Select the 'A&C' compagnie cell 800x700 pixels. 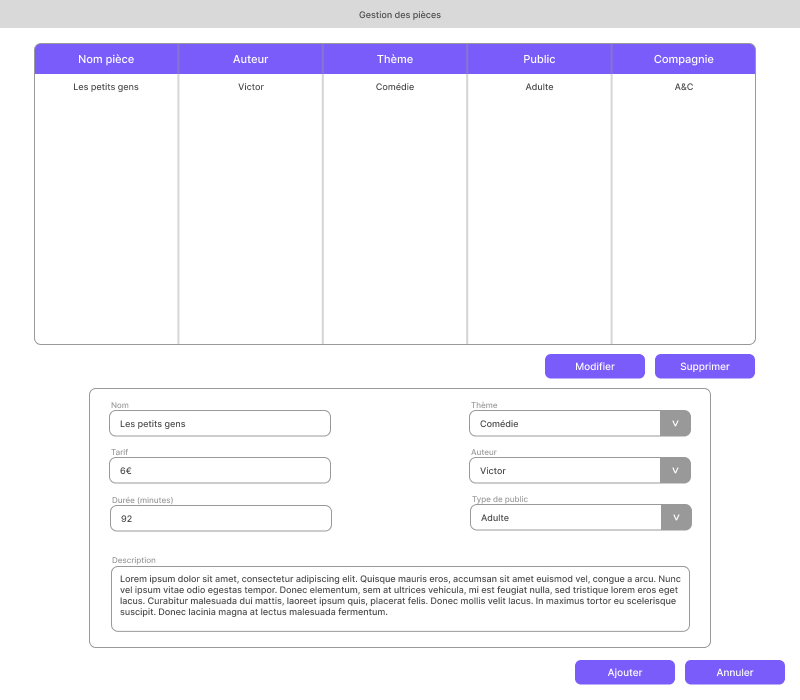point(683,87)
